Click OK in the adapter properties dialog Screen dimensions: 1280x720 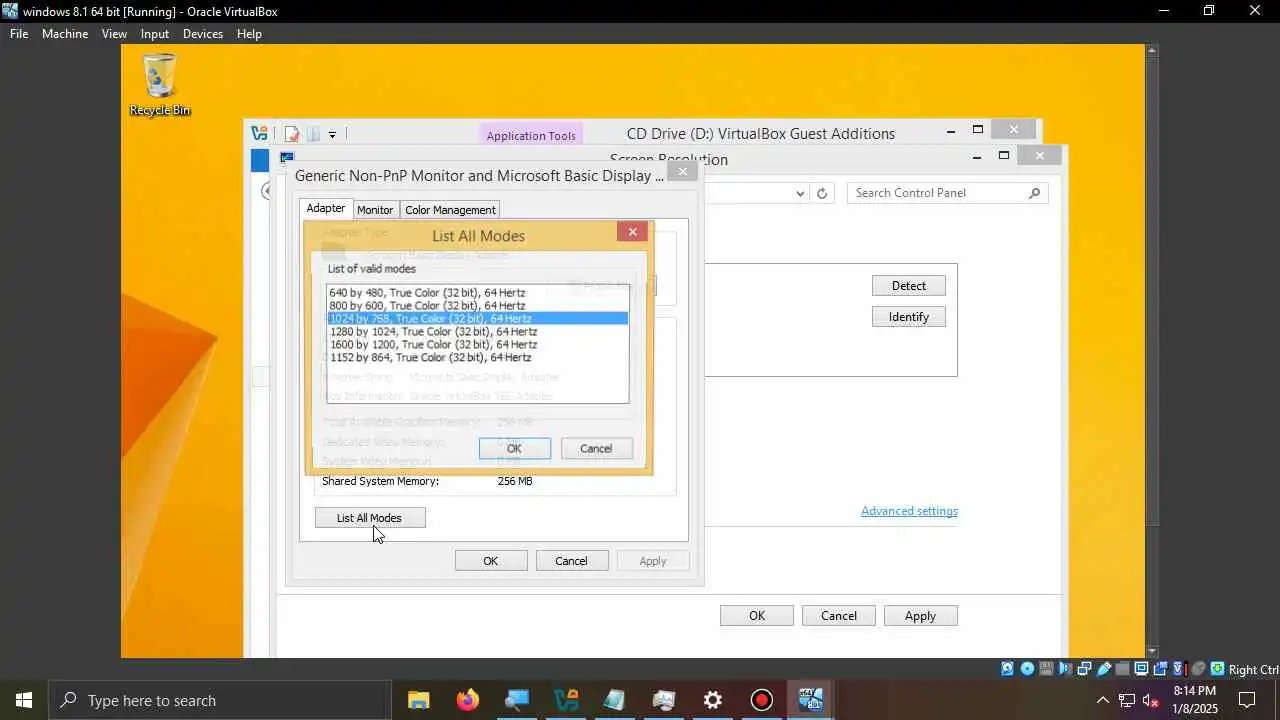pos(491,561)
